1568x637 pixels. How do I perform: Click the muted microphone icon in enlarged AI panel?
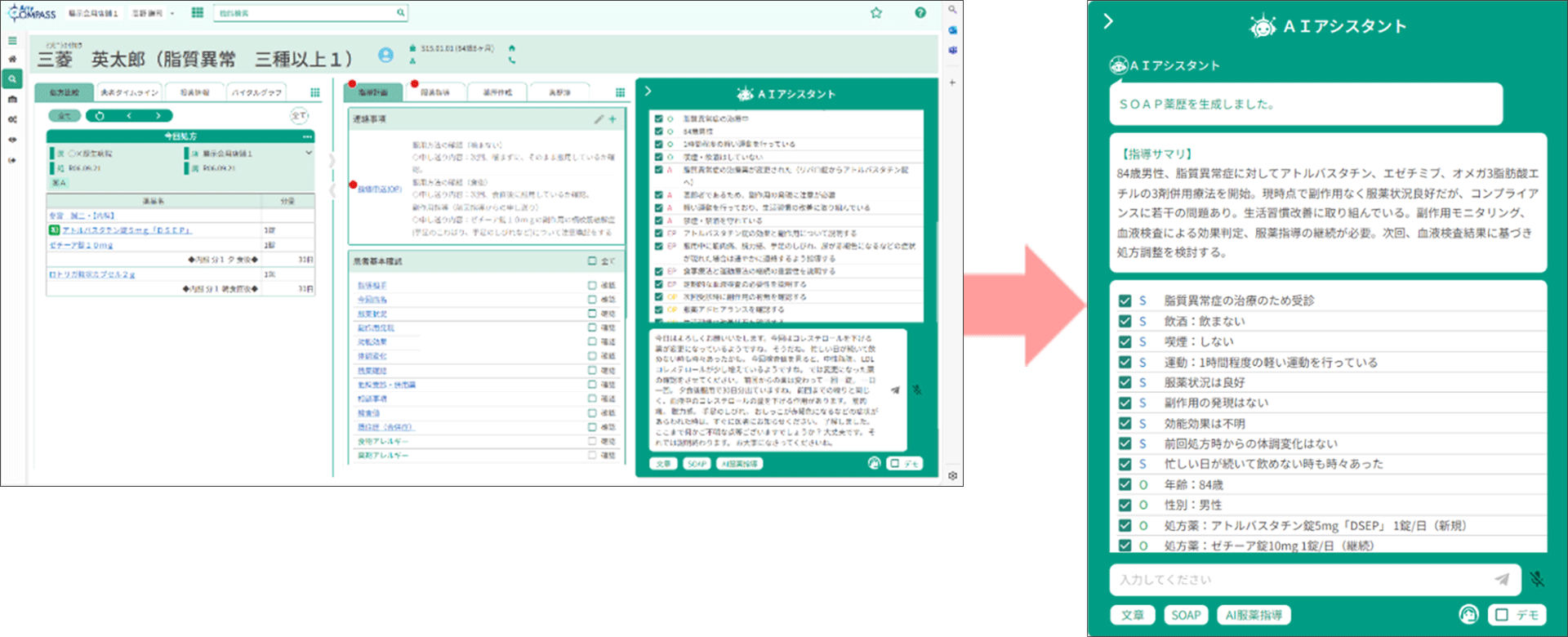pyautogui.click(x=1537, y=579)
